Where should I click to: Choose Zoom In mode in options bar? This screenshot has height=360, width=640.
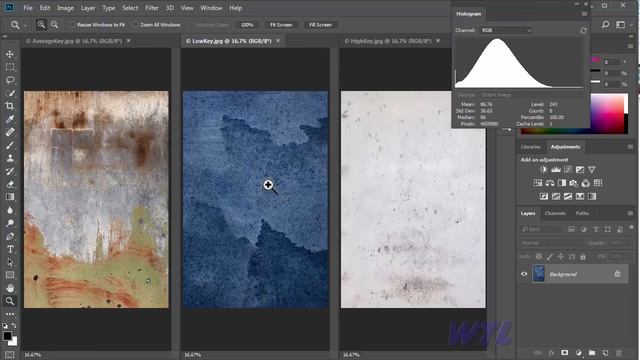(41, 25)
